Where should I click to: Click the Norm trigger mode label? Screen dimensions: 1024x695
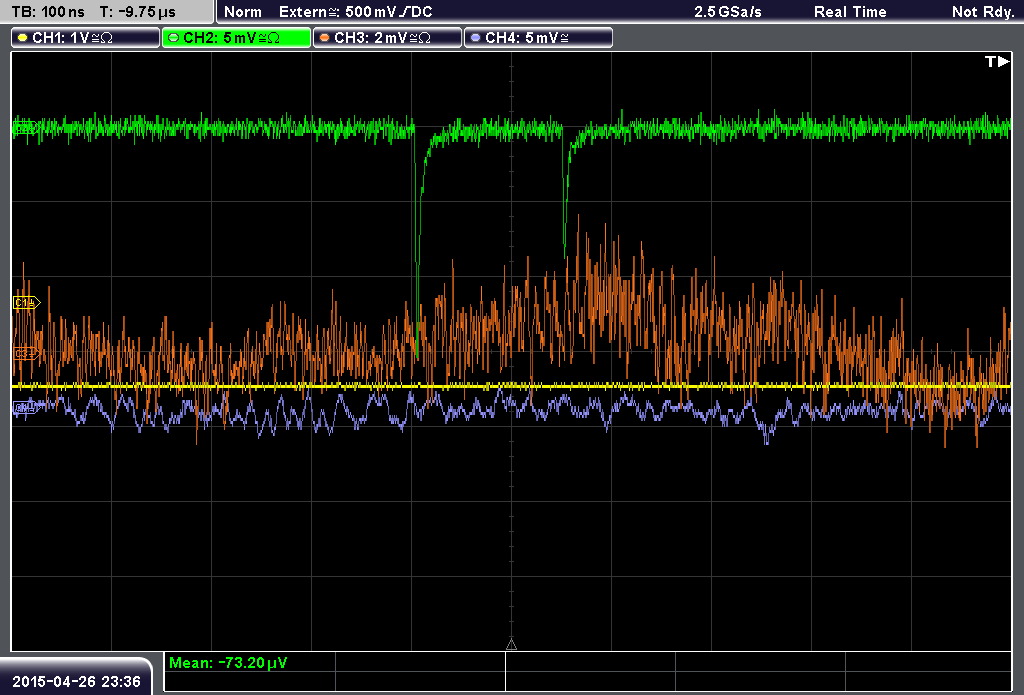click(242, 12)
